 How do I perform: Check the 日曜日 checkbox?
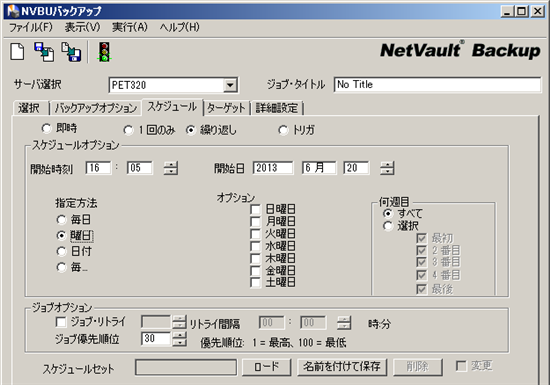tap(255, 210)
